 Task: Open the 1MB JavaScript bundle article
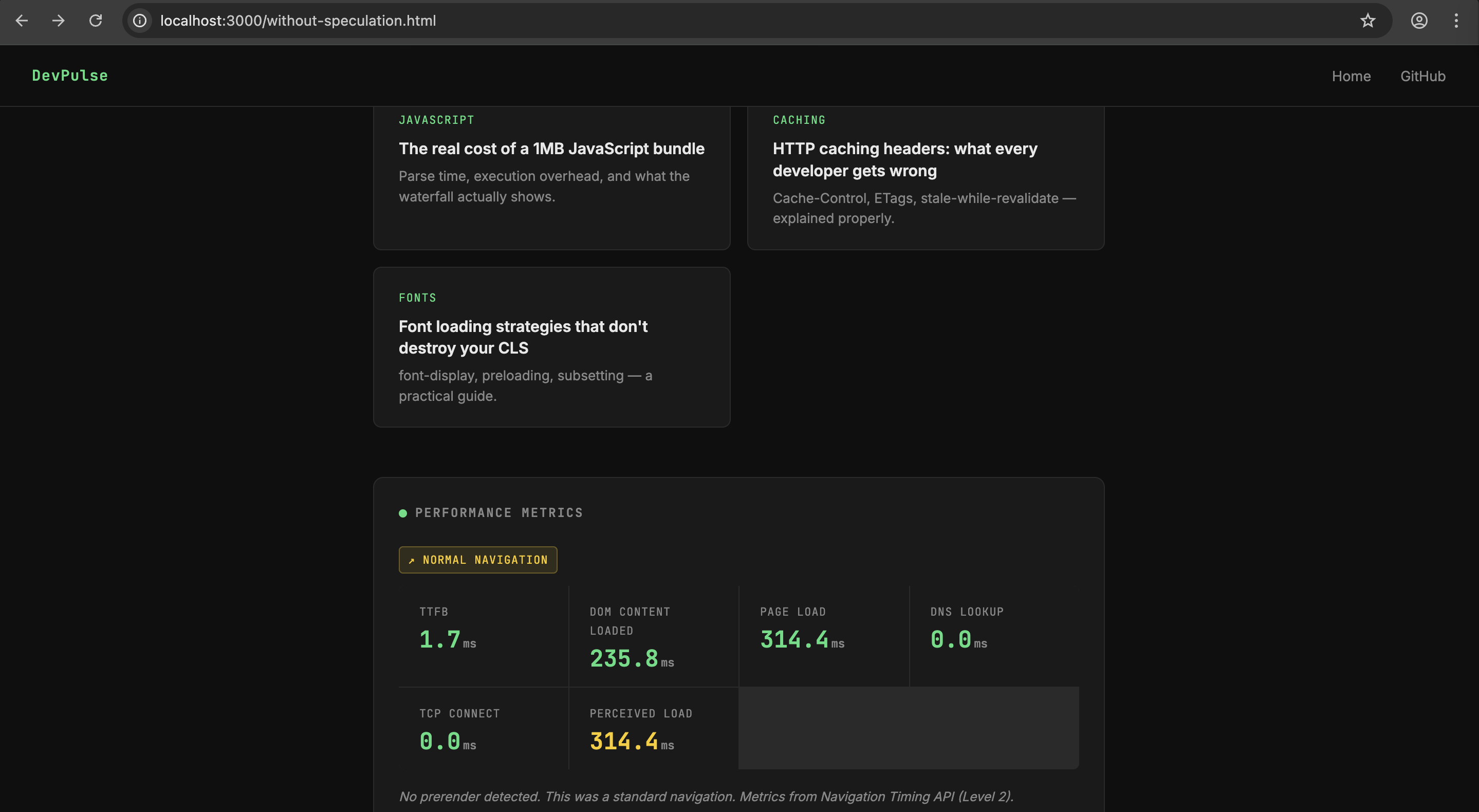point(551,149)
